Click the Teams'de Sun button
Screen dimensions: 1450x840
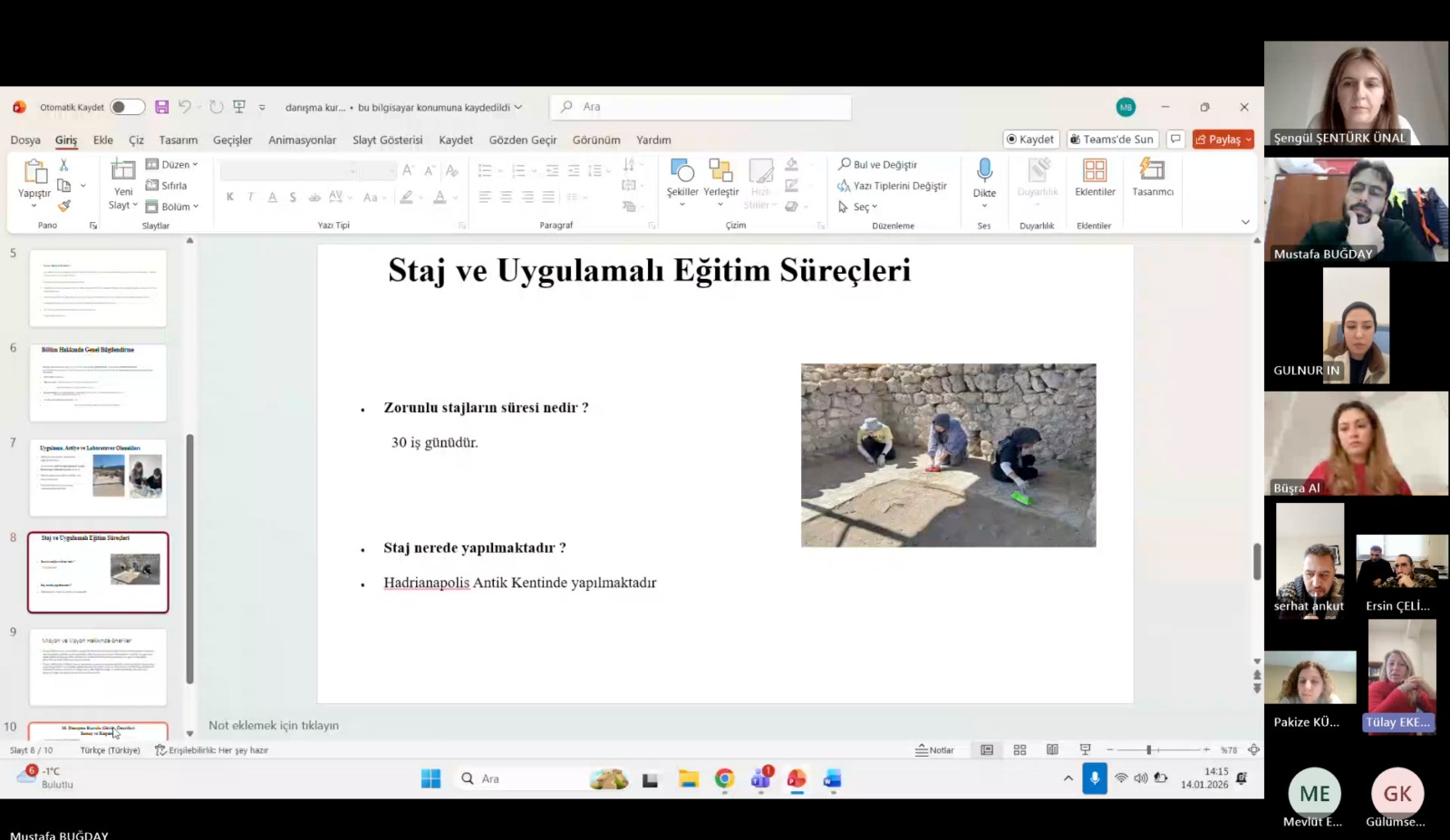pyautogui.click(x=1111, y=140)
